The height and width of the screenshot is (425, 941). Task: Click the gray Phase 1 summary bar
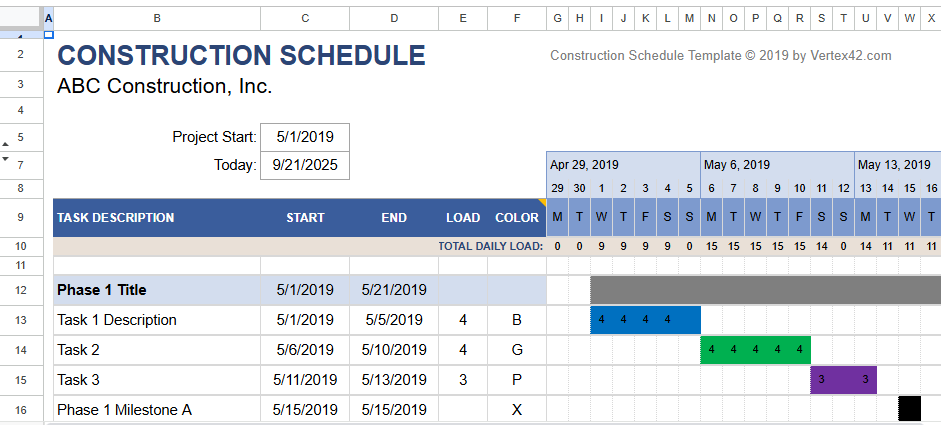tap(765, 290)
